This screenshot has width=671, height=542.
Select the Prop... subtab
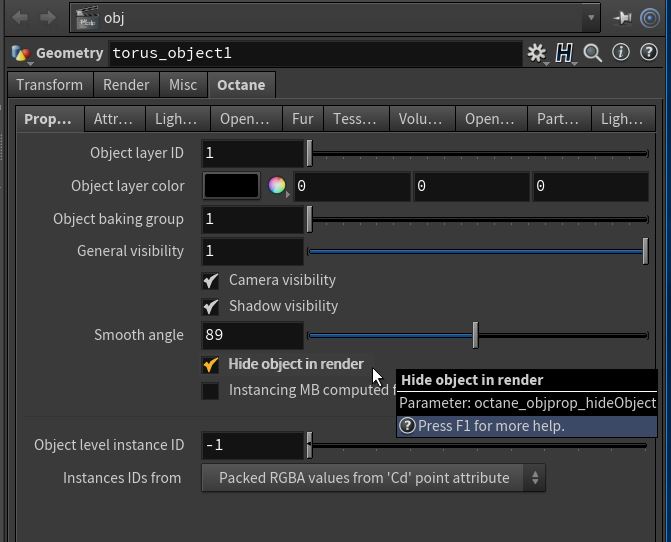point(48,119)
